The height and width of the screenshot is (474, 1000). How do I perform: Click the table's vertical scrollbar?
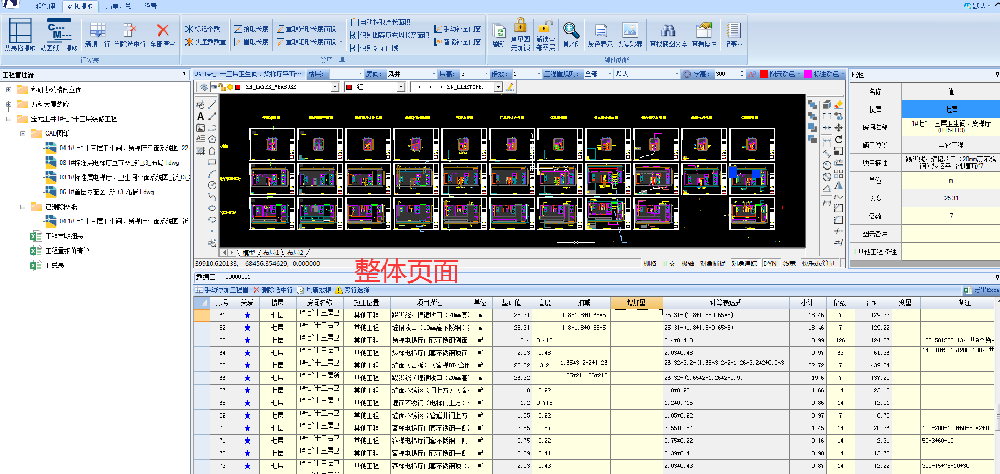[997, 385]
